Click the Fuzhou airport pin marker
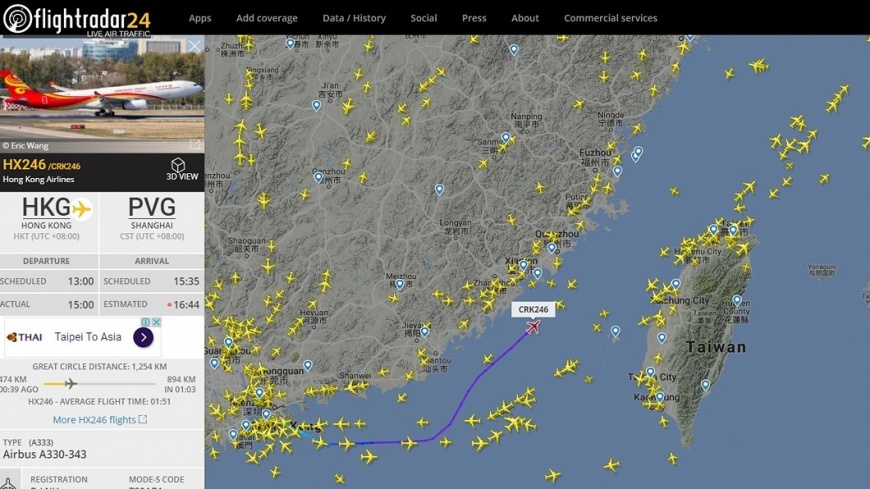Viewport: 870px width, 489px height. tap(617, 172)
